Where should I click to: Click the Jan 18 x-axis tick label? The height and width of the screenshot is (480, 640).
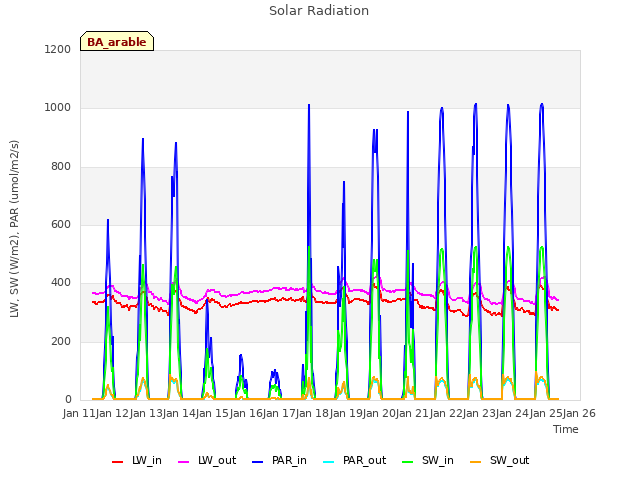(x=313, y=413)
